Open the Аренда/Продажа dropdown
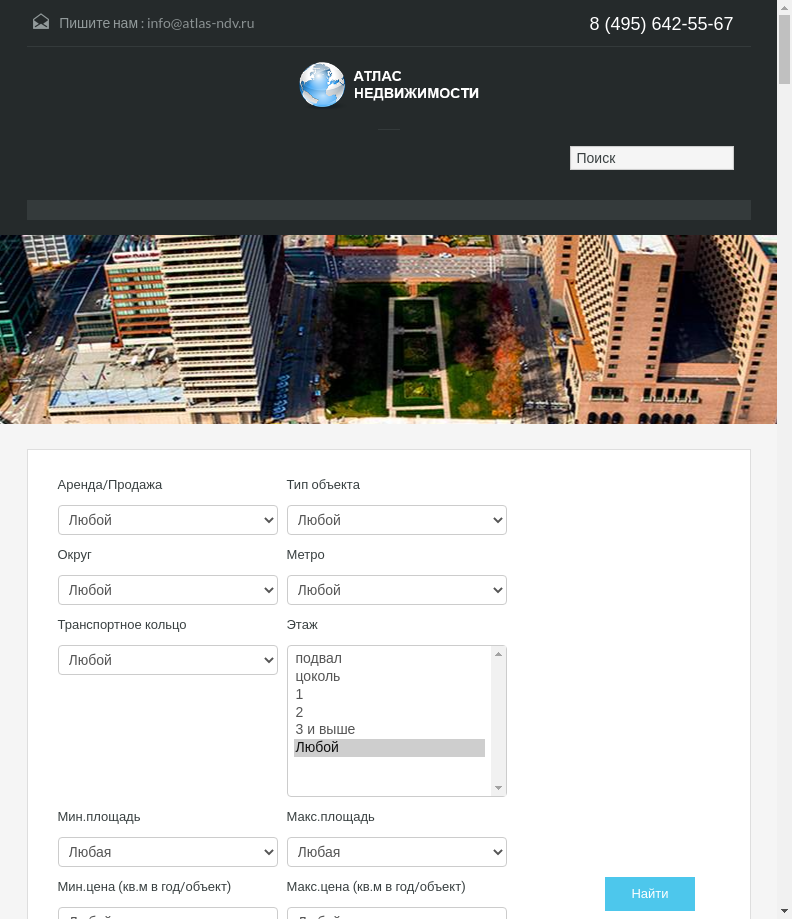Image resolution: width=792 pixels, height=919 pixels. [168, 520]
